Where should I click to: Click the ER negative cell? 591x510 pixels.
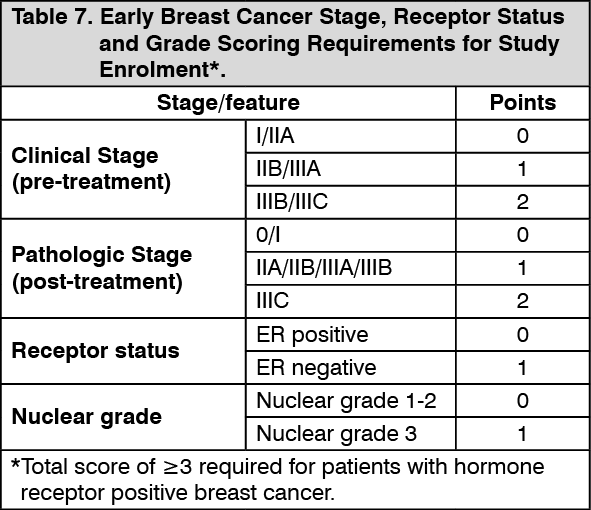point(351,368)
